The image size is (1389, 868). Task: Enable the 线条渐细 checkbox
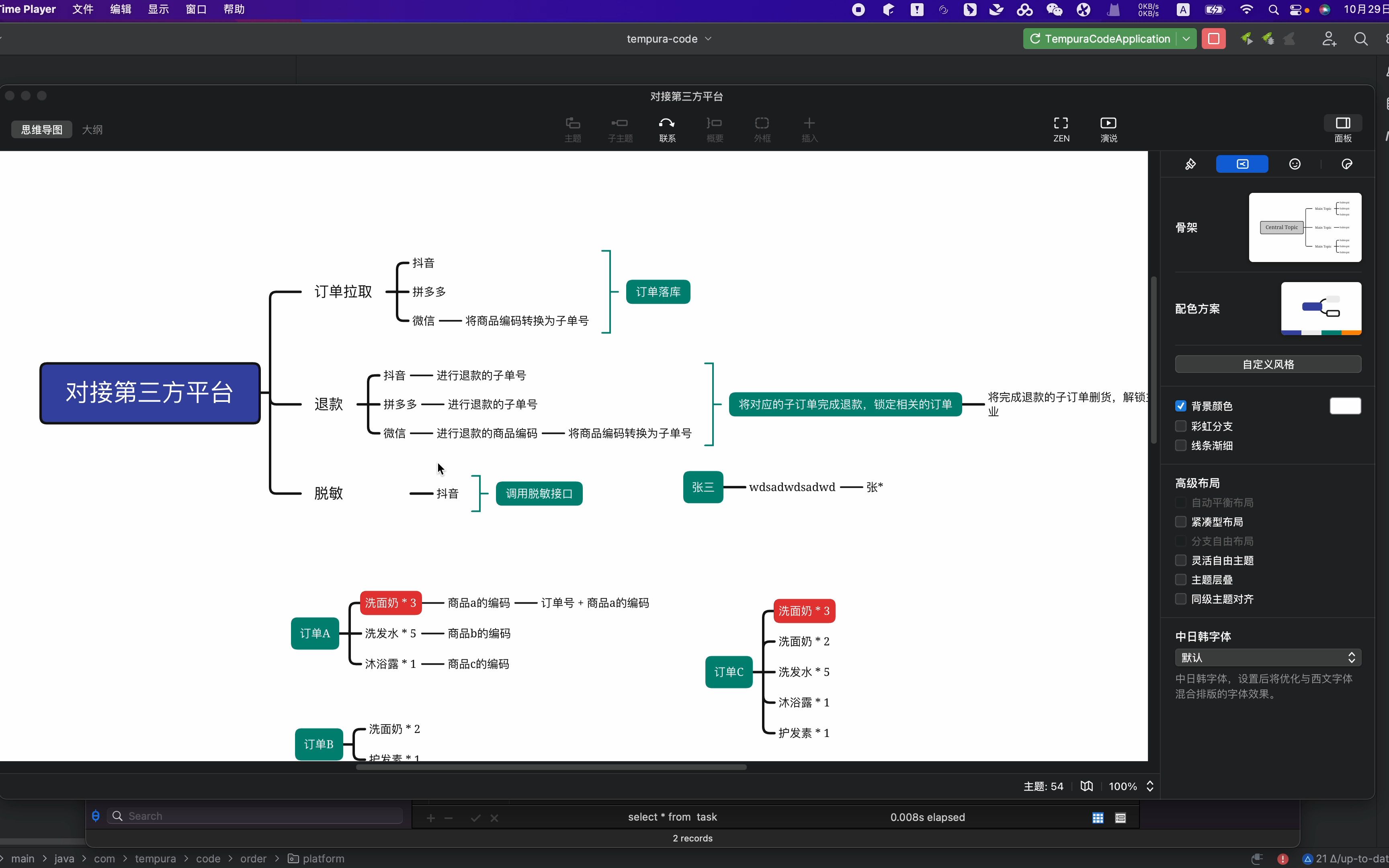click(x=1181, y=446)
